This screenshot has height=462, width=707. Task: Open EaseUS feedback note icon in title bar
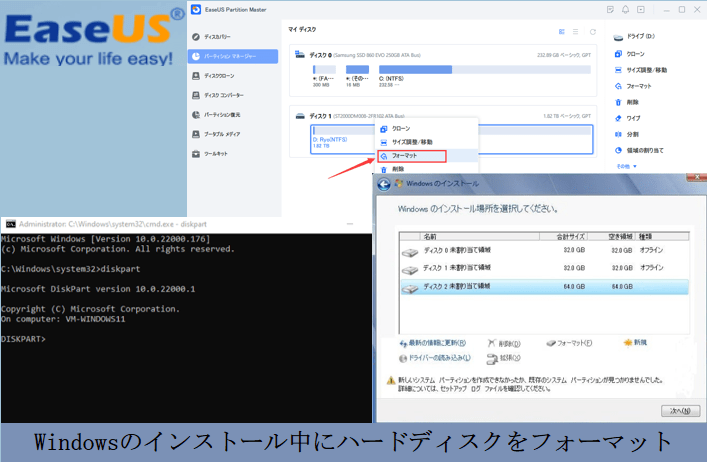610,9
